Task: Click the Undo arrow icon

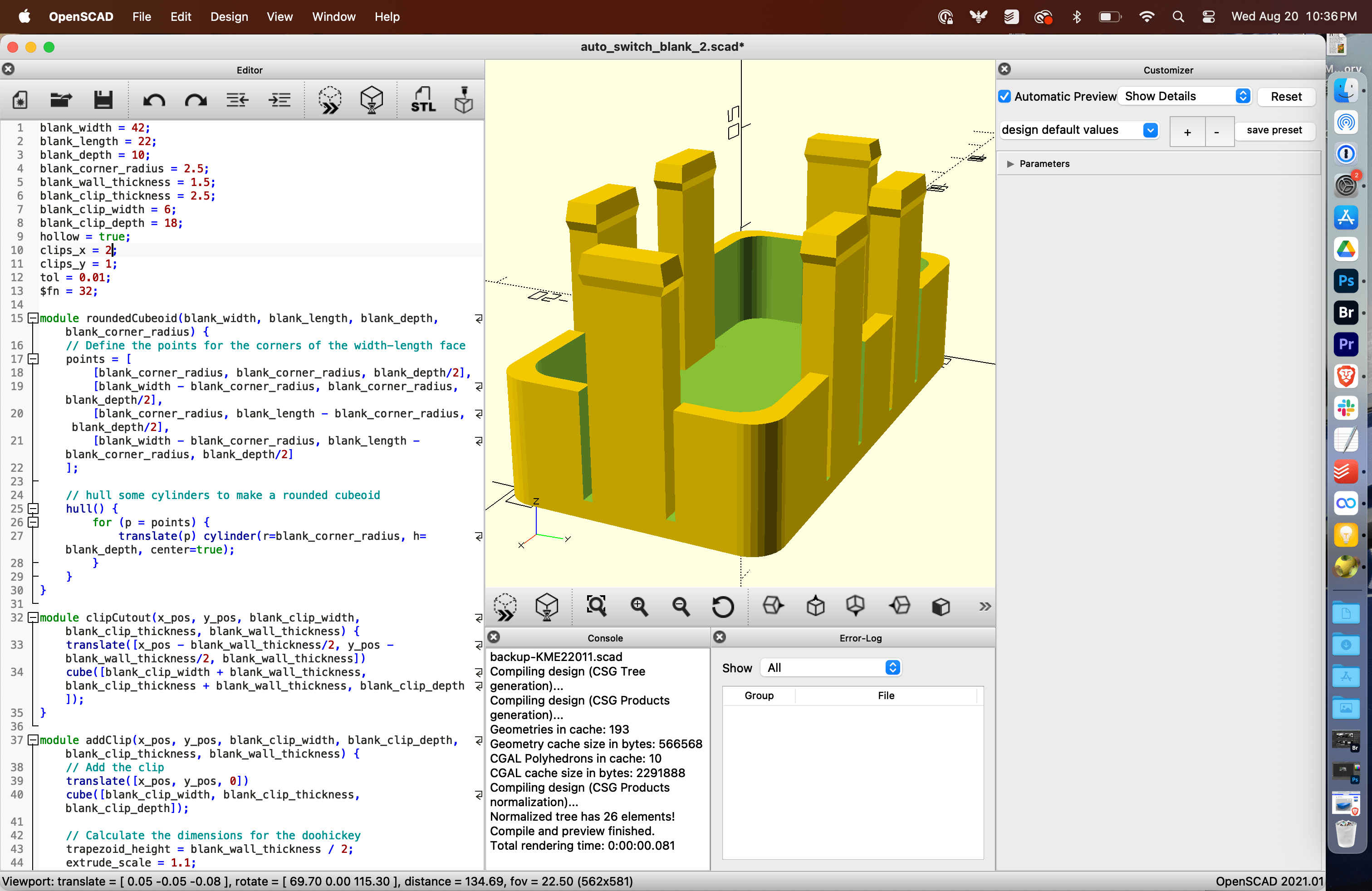Action: coord(154,100)
